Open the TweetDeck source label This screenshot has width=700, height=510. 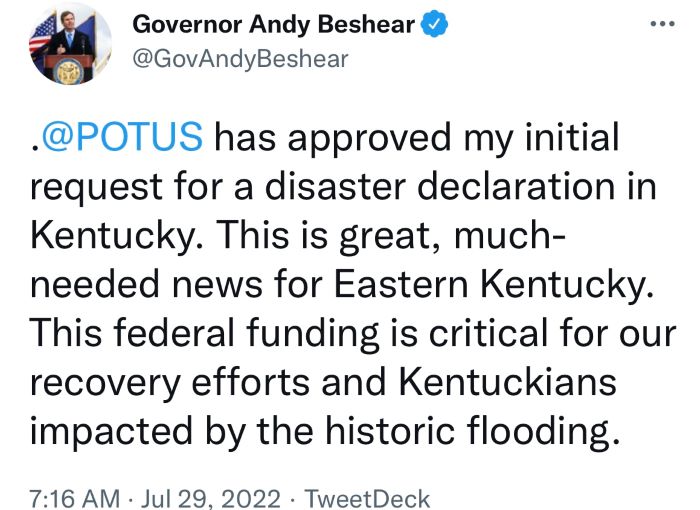coord(367,499)
